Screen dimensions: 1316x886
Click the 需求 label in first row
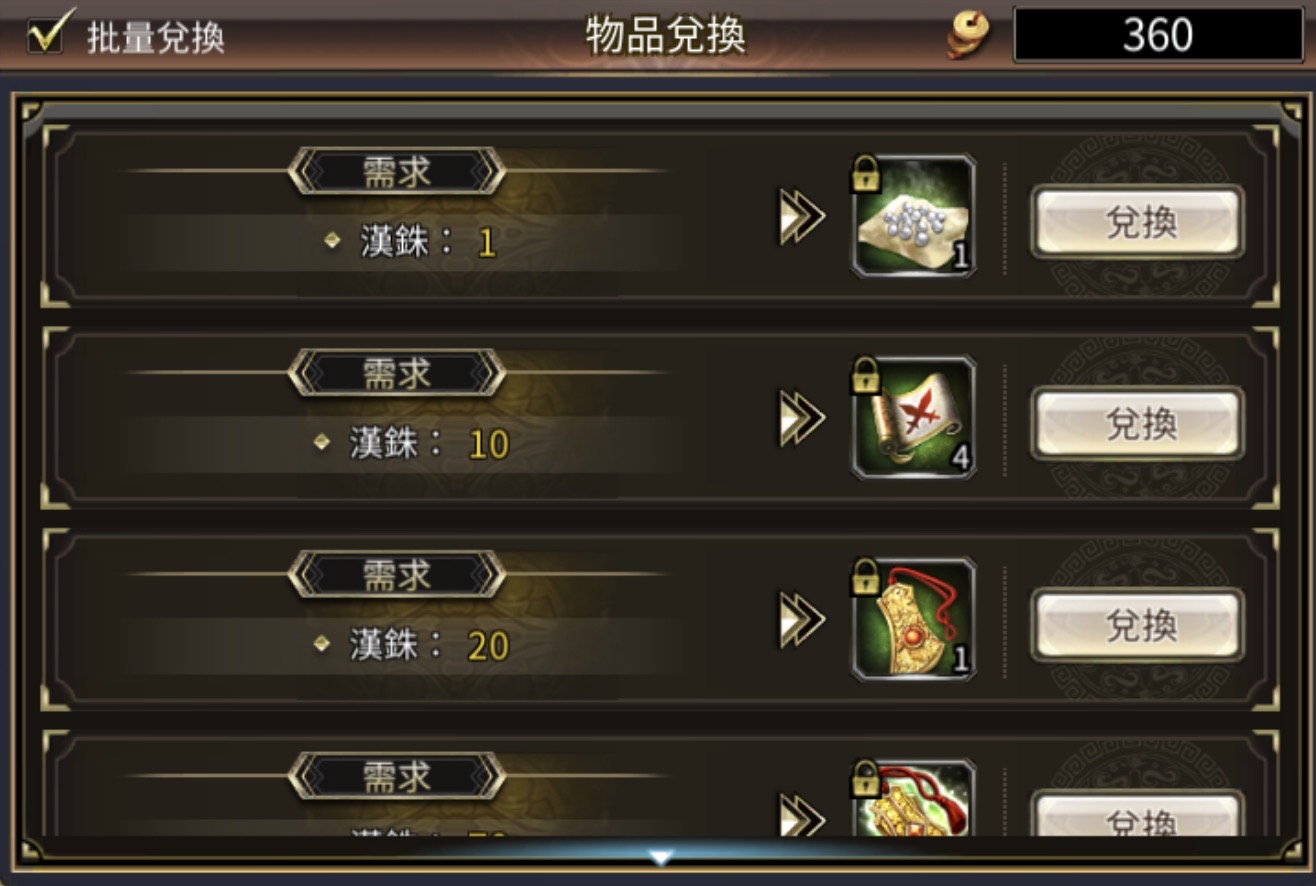coord(397,171)
